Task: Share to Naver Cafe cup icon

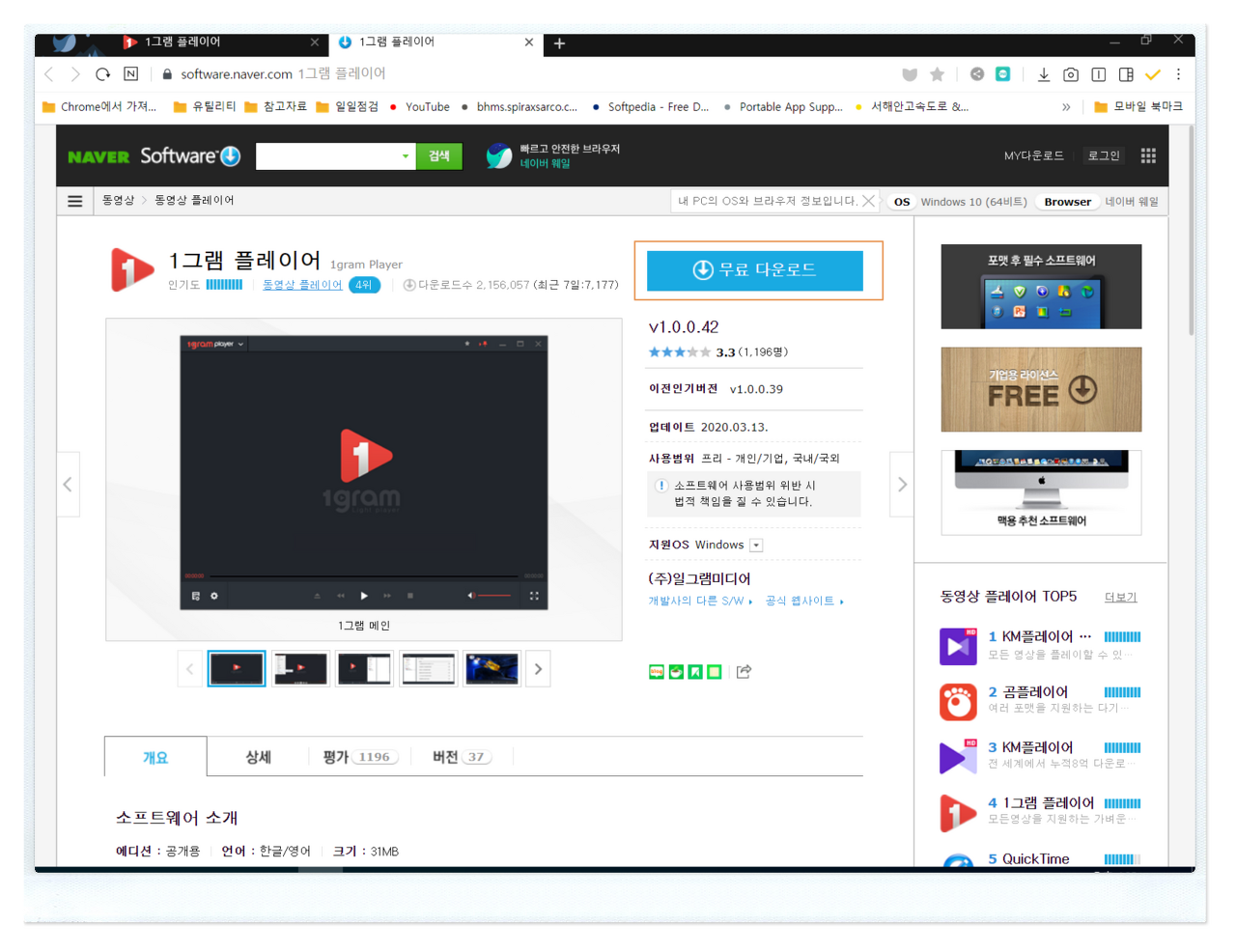Action: pos(676,672)
